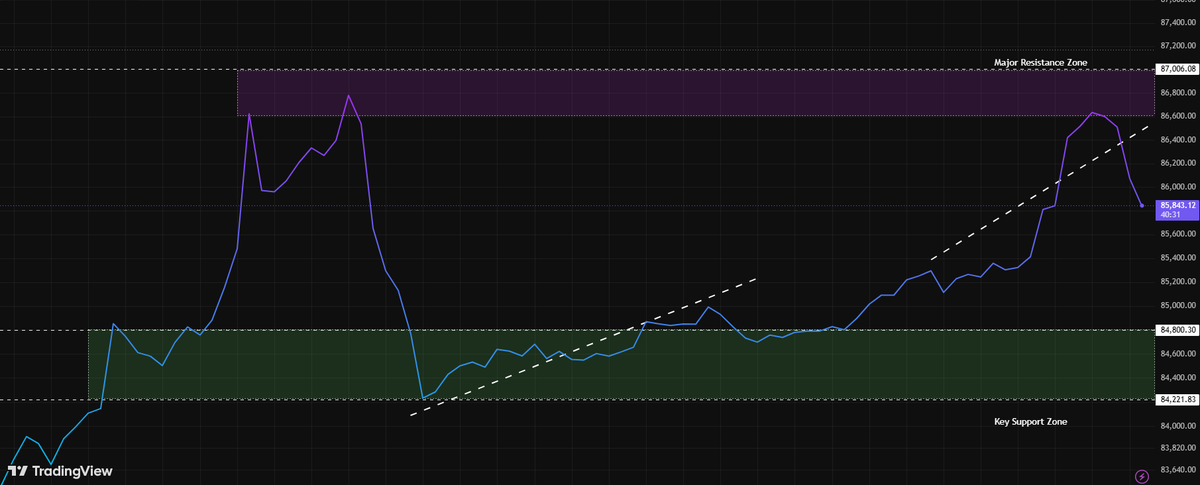
Task: Click the 85,400.00 axis price
Action: (1178, 258)
